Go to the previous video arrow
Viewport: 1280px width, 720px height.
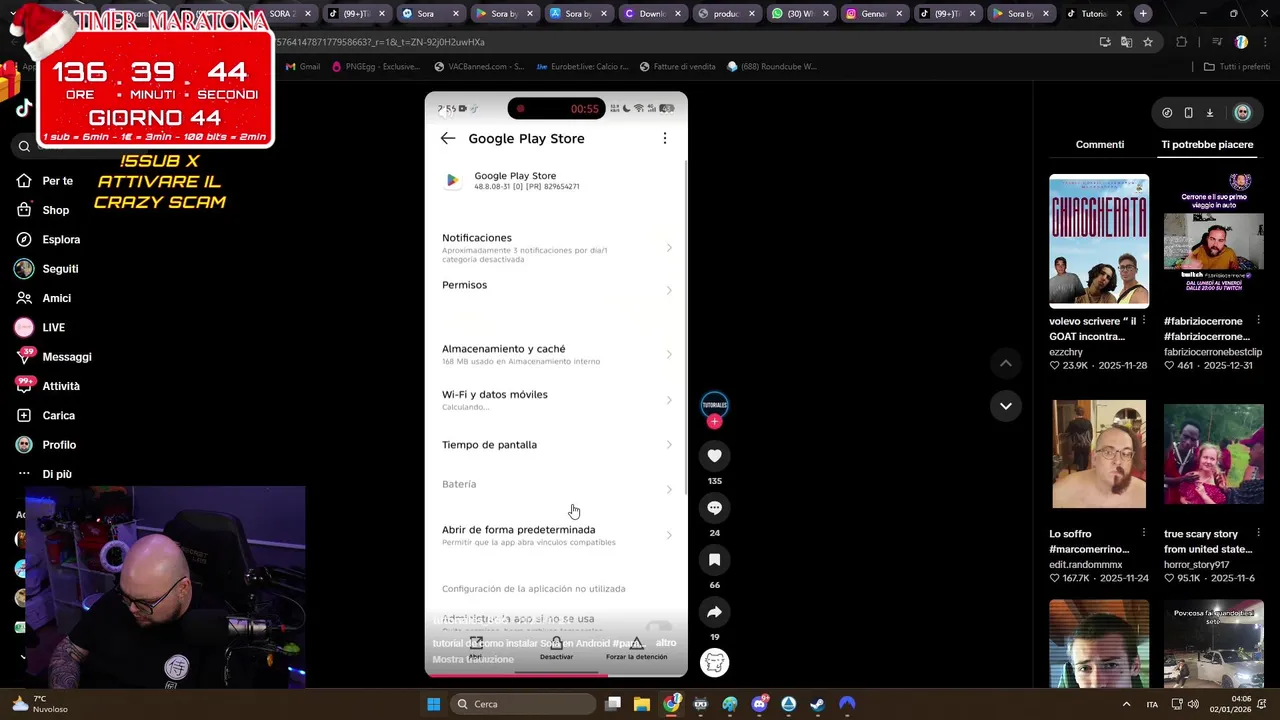tap(1005, 363)
